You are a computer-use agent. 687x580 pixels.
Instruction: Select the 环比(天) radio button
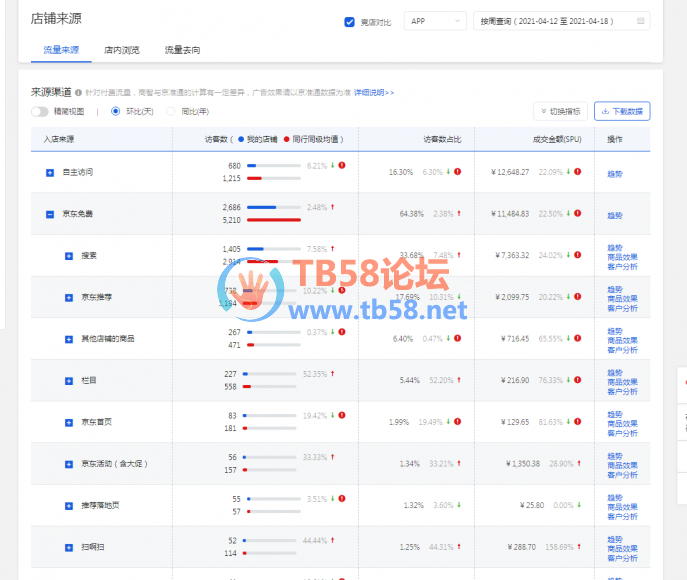(x=115, y=111)
